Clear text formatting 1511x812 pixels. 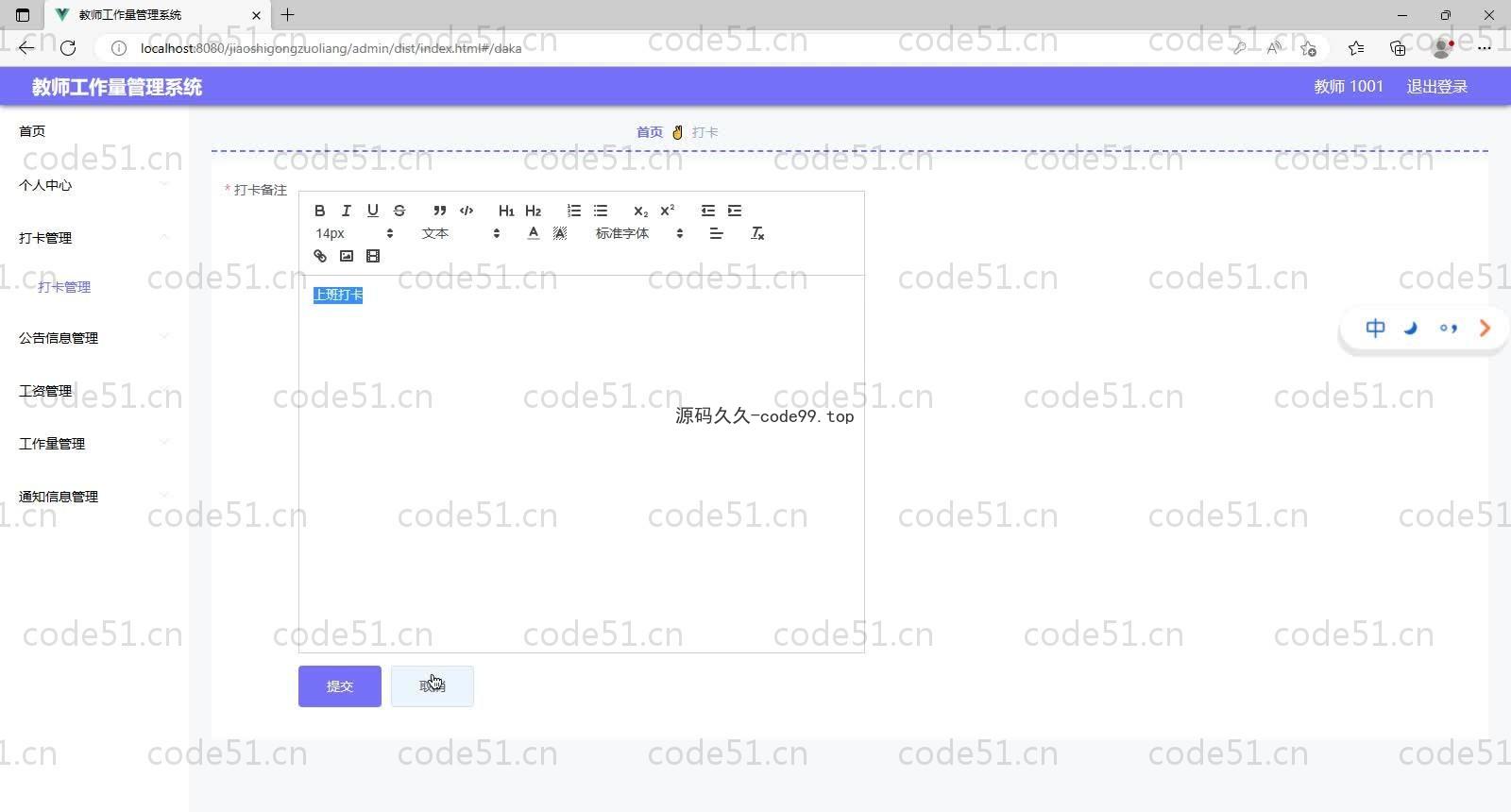756,233
